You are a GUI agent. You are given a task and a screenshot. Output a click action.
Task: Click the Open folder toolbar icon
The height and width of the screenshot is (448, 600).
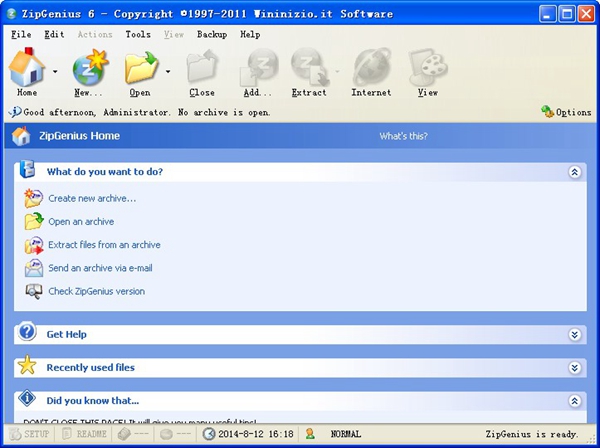tap(141, 68)
